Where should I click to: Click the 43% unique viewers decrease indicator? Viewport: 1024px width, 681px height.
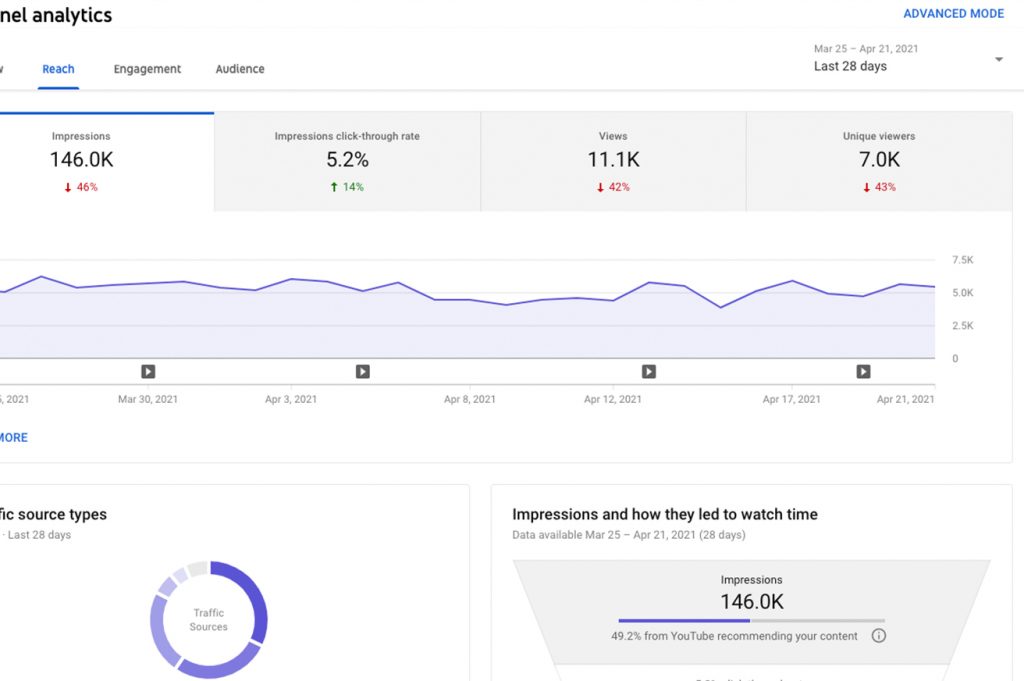tap(879, 187)
